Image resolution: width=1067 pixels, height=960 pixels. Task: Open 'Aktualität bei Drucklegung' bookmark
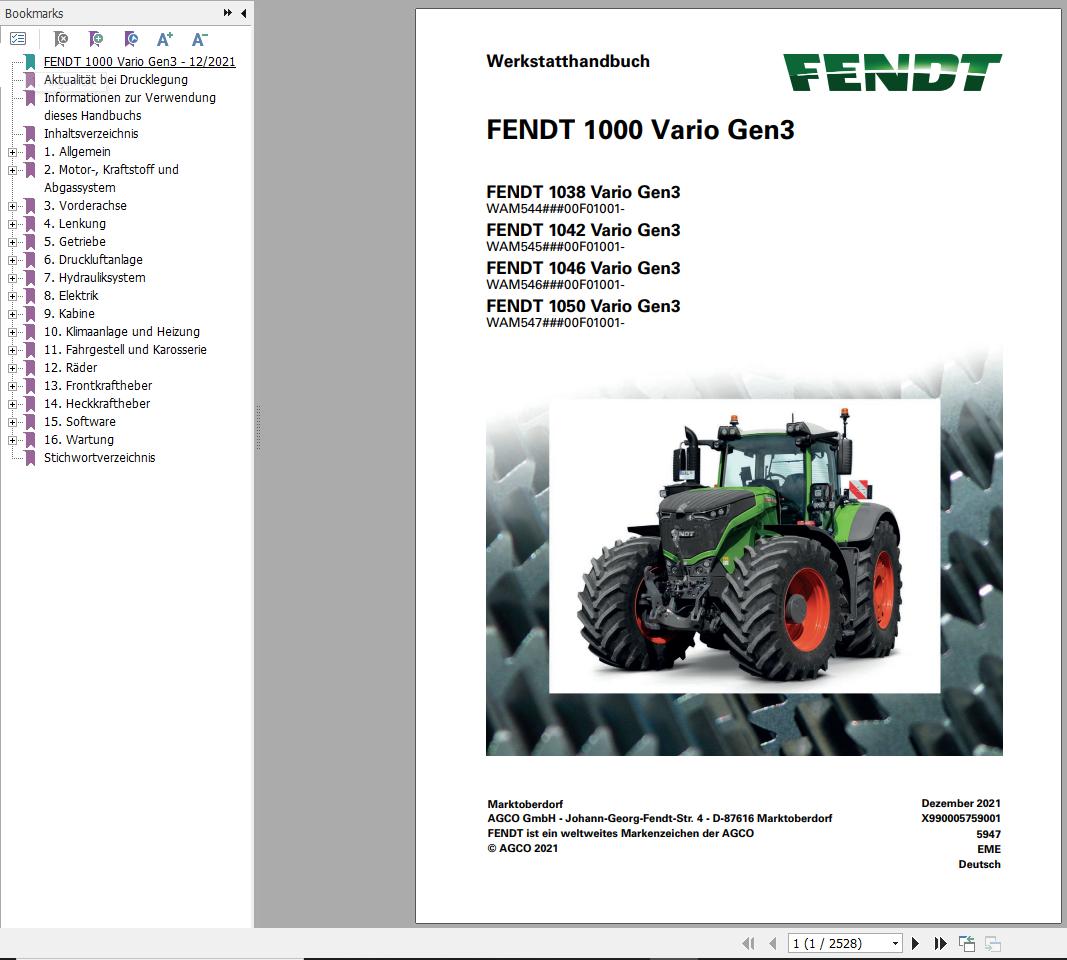116,80
